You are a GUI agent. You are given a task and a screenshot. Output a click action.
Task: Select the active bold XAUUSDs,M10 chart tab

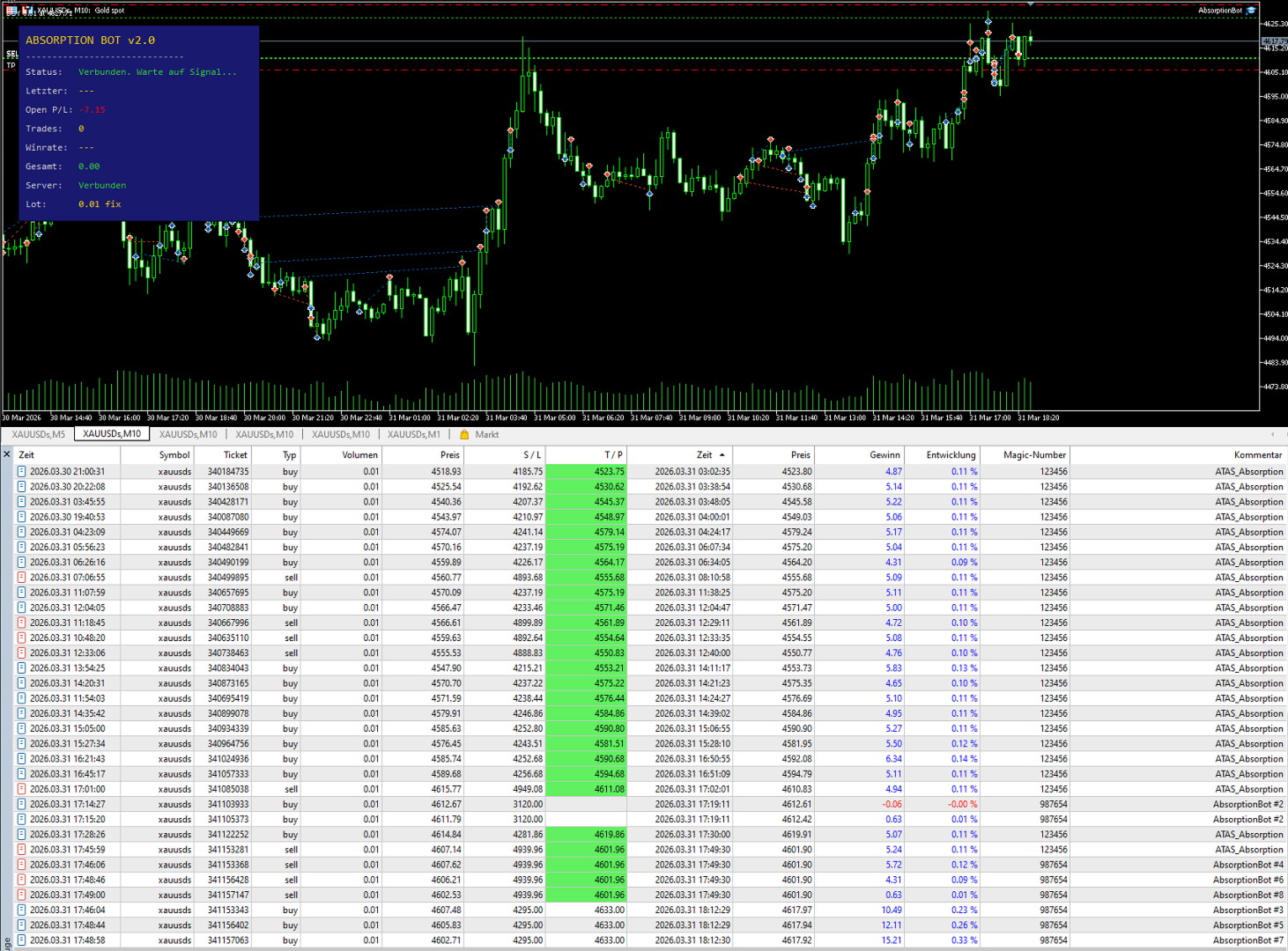pyautogui.click(x=112, y=434)
